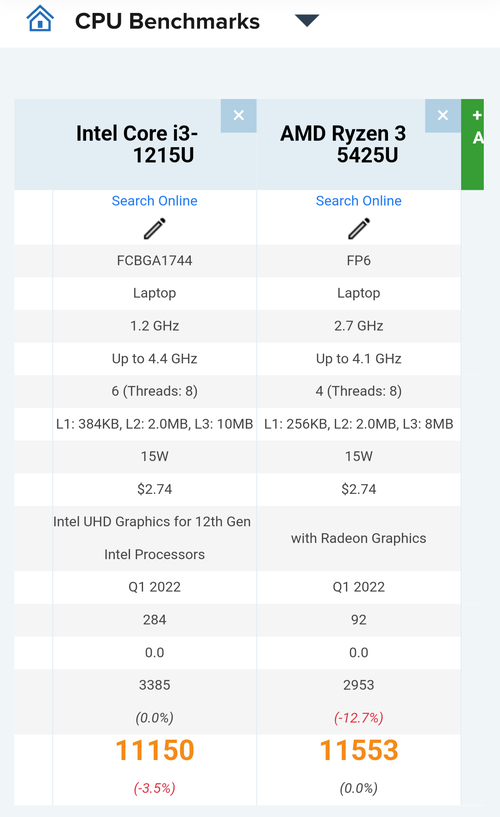Viewport: 500px width, 817px height.
Task: Click the 11553 CPU Mark score
Action: 359,750
